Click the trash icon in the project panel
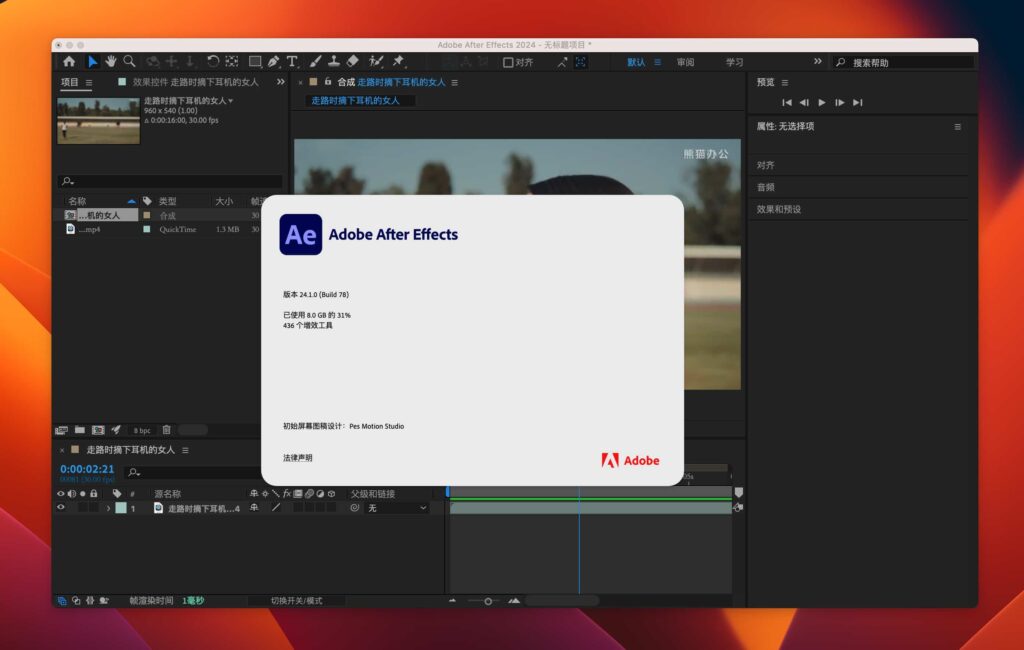Viewport: 1024px width, 650px height. coord(167,430)
